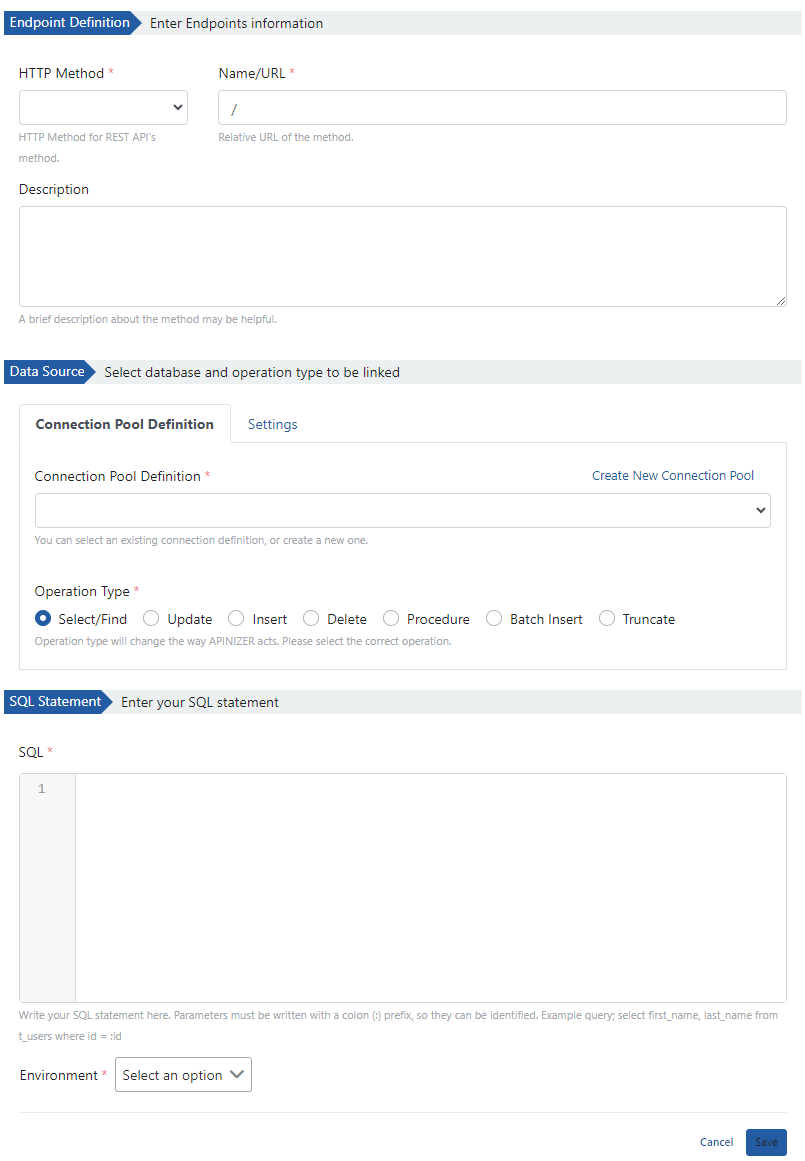The height and width of the screenshot is (1161, 805).
Task: Open the Environment select dropdown
Action: point(183,1075)
